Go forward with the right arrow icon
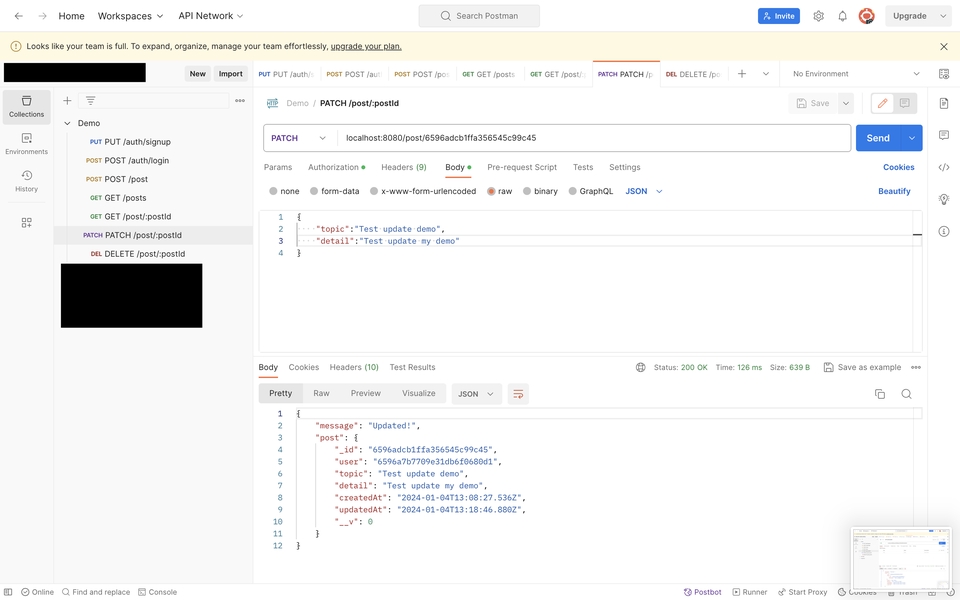The height and width of the screenshot is (600, 960). click(42, 16)
